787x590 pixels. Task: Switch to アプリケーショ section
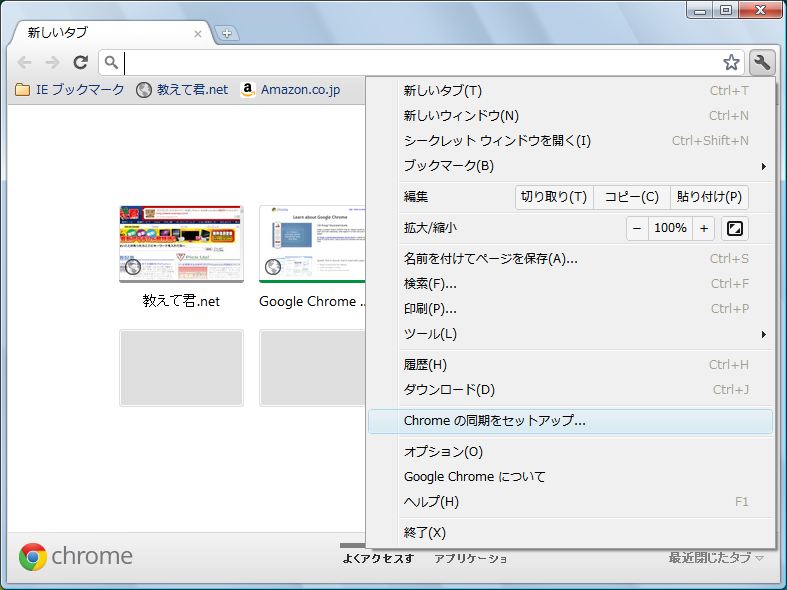[470, 558]
